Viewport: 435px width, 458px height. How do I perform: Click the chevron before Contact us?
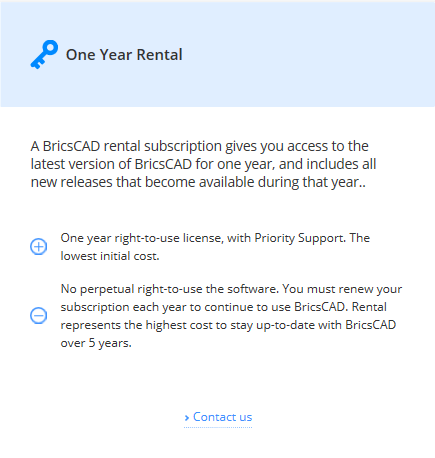tap(187, 417)
